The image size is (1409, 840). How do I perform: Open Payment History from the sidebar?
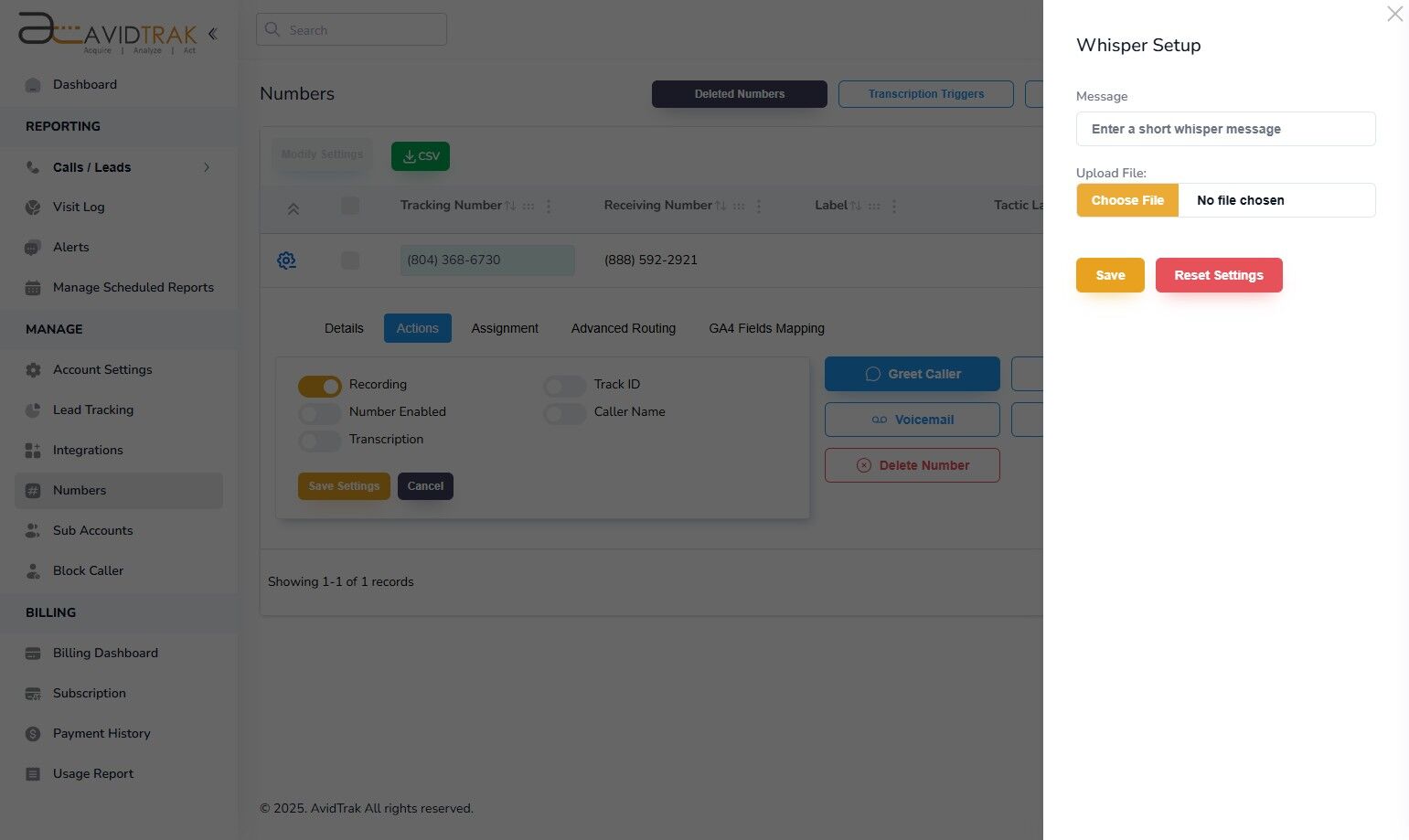(101, 733)
